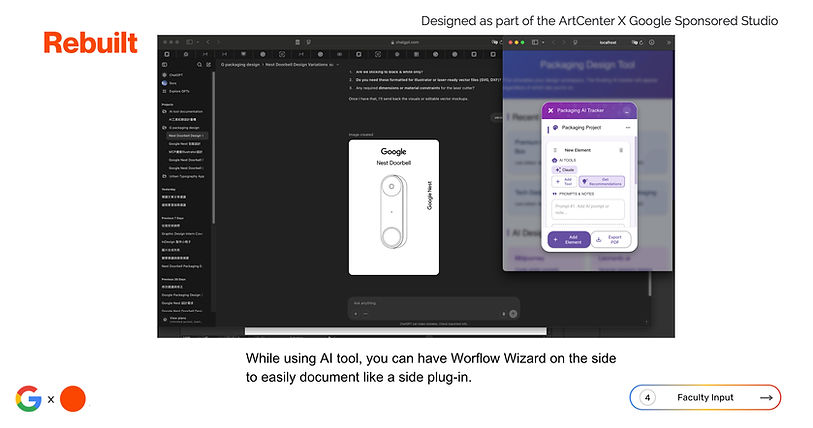Click the Prompt #1 notes input field

[588, 210]
